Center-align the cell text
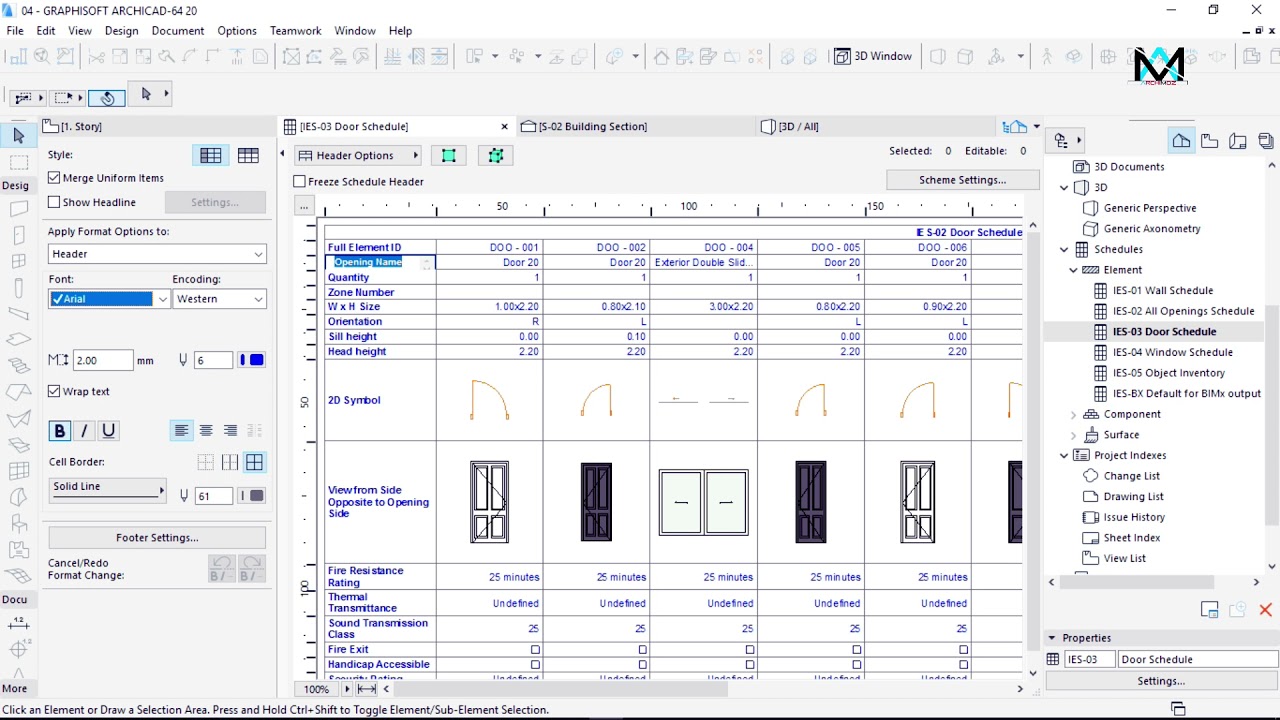Screen dimensions: 1280x720 click(206, 431)
